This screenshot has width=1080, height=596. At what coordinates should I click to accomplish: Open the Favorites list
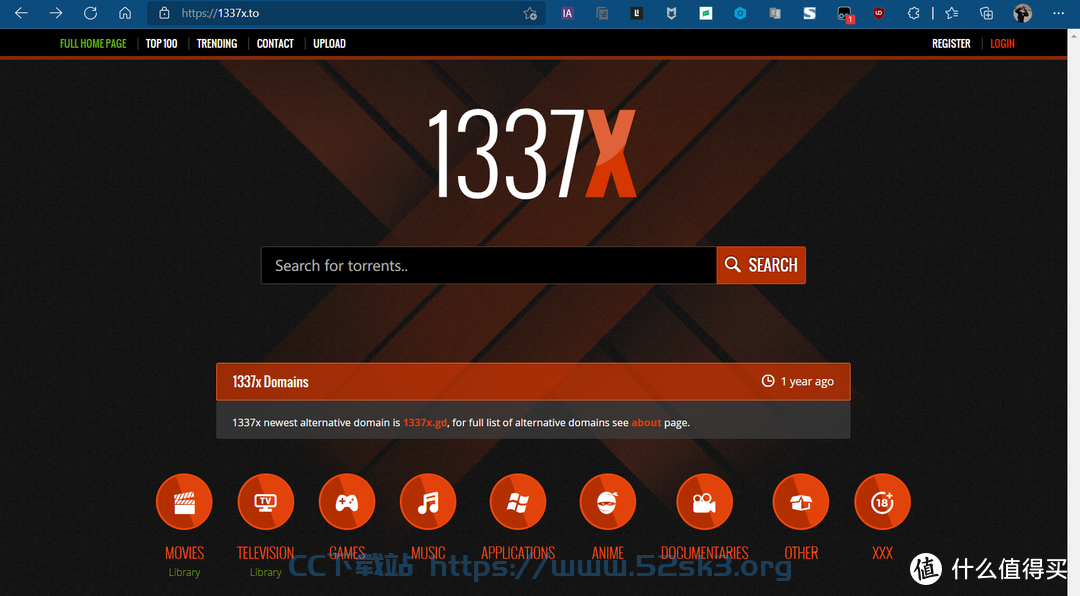pos(952,13)
